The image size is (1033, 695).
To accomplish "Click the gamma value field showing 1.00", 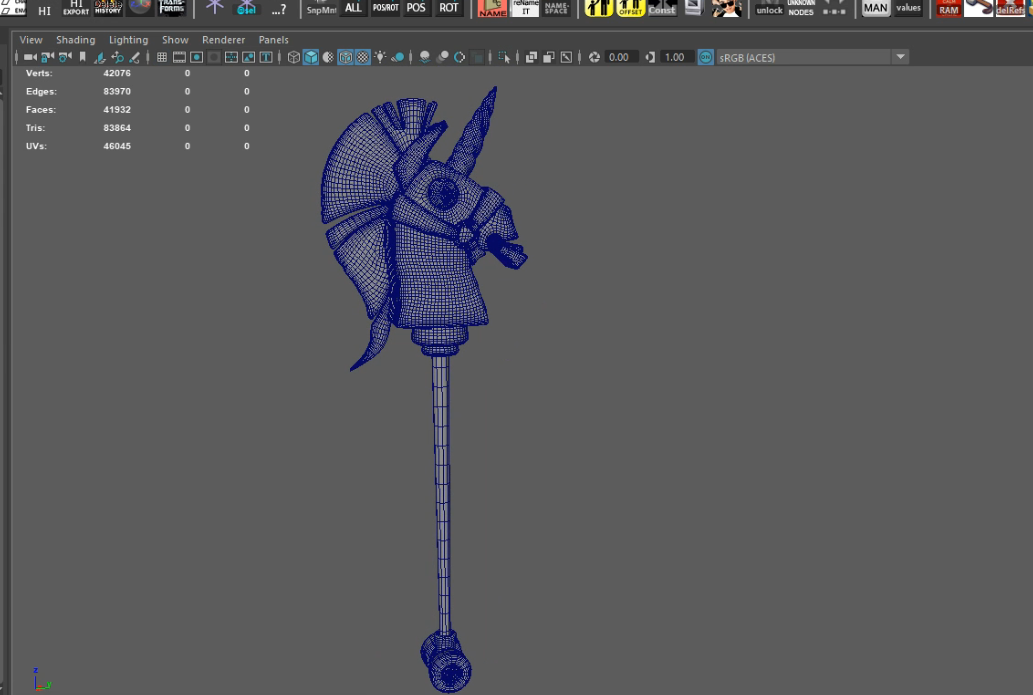I will [676, 57].
